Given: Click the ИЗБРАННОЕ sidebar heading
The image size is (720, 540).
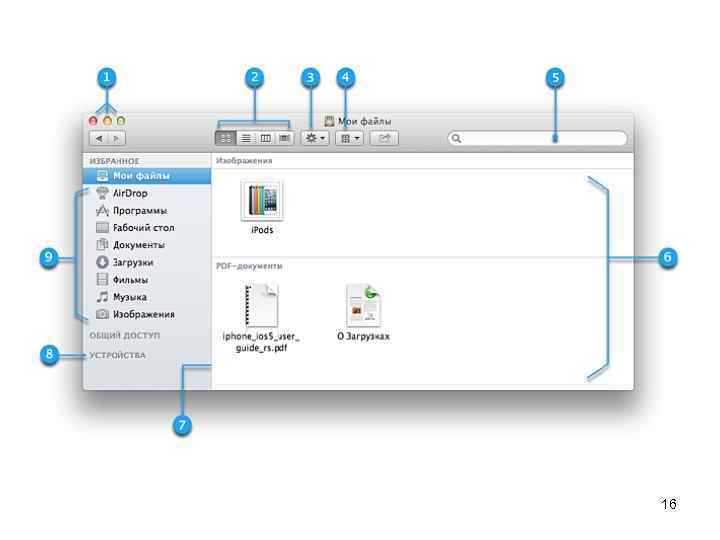Looking at the screenshot, I should [x=114, y=161].
